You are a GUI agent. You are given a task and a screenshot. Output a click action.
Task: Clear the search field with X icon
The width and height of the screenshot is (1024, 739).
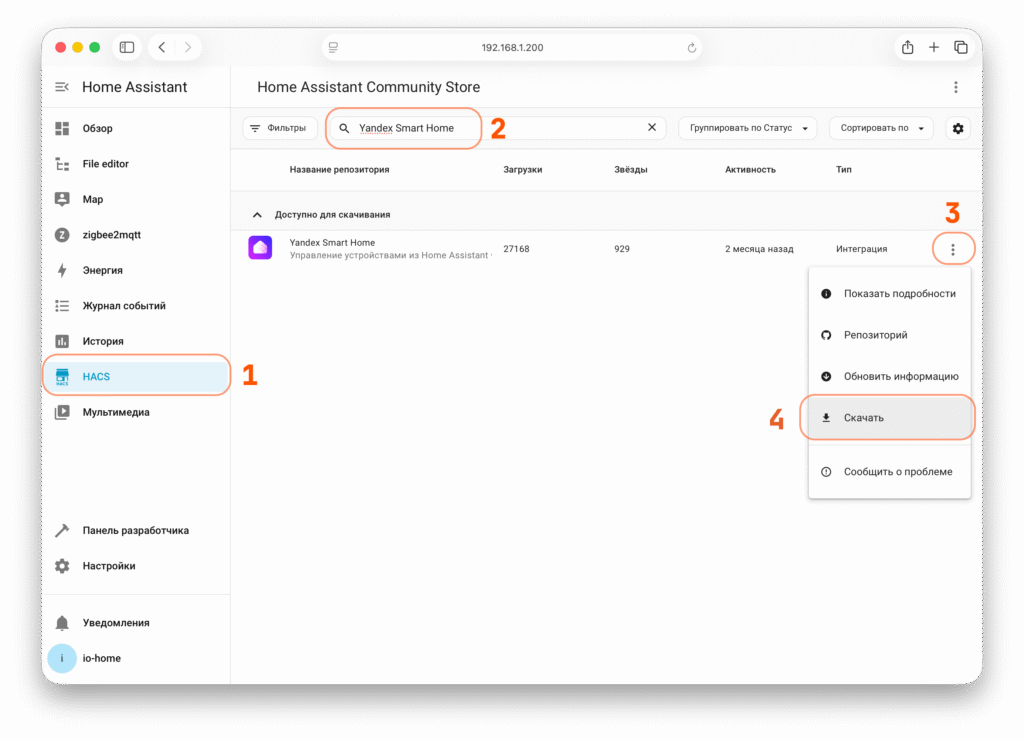click(652, 128)
